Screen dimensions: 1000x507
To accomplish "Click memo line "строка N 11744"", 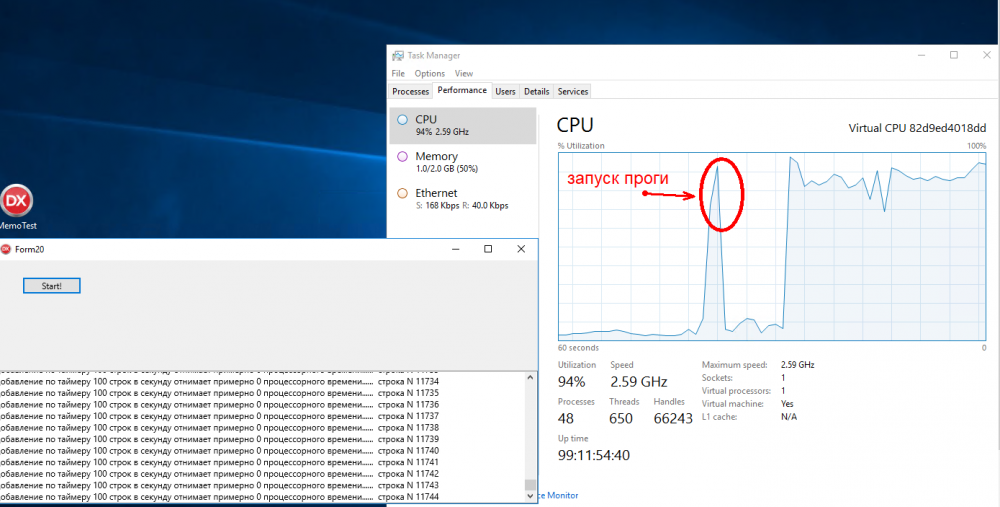I will click(408, 497).
